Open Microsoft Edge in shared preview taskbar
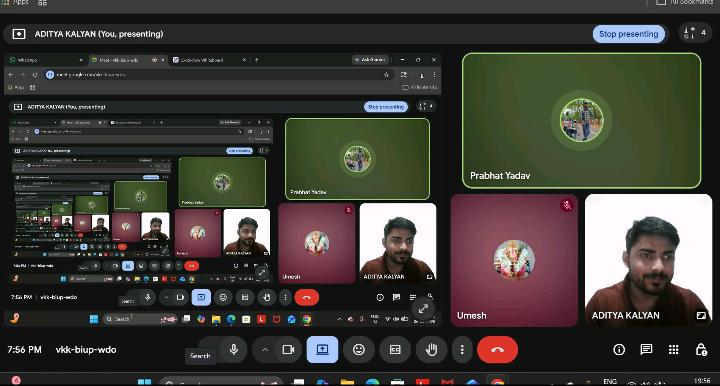The image size is (720, 386). (231, 319)
